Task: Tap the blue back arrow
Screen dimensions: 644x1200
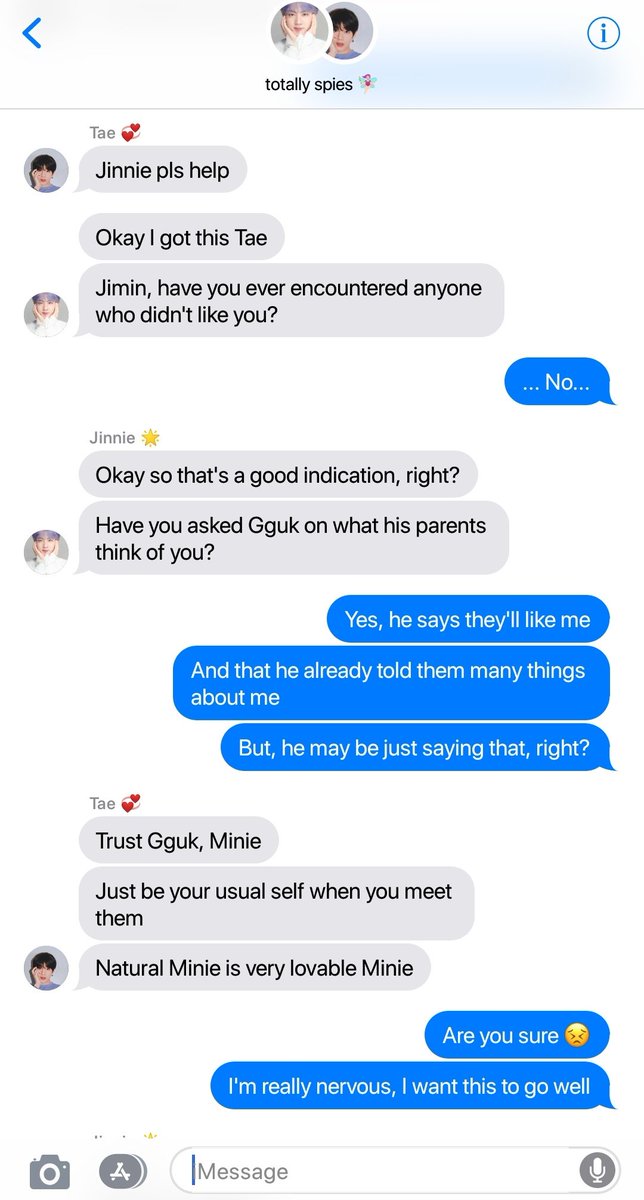Action: 32,33
